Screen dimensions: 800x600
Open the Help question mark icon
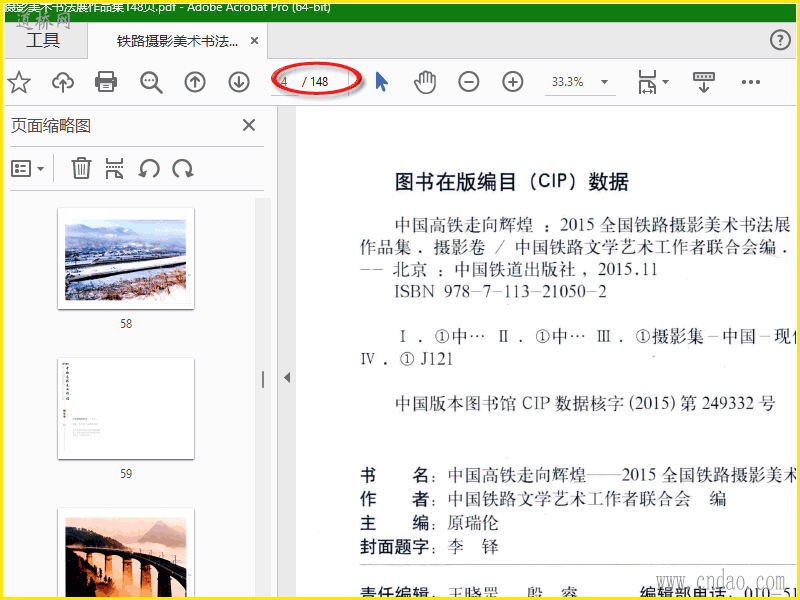[780, 40]
